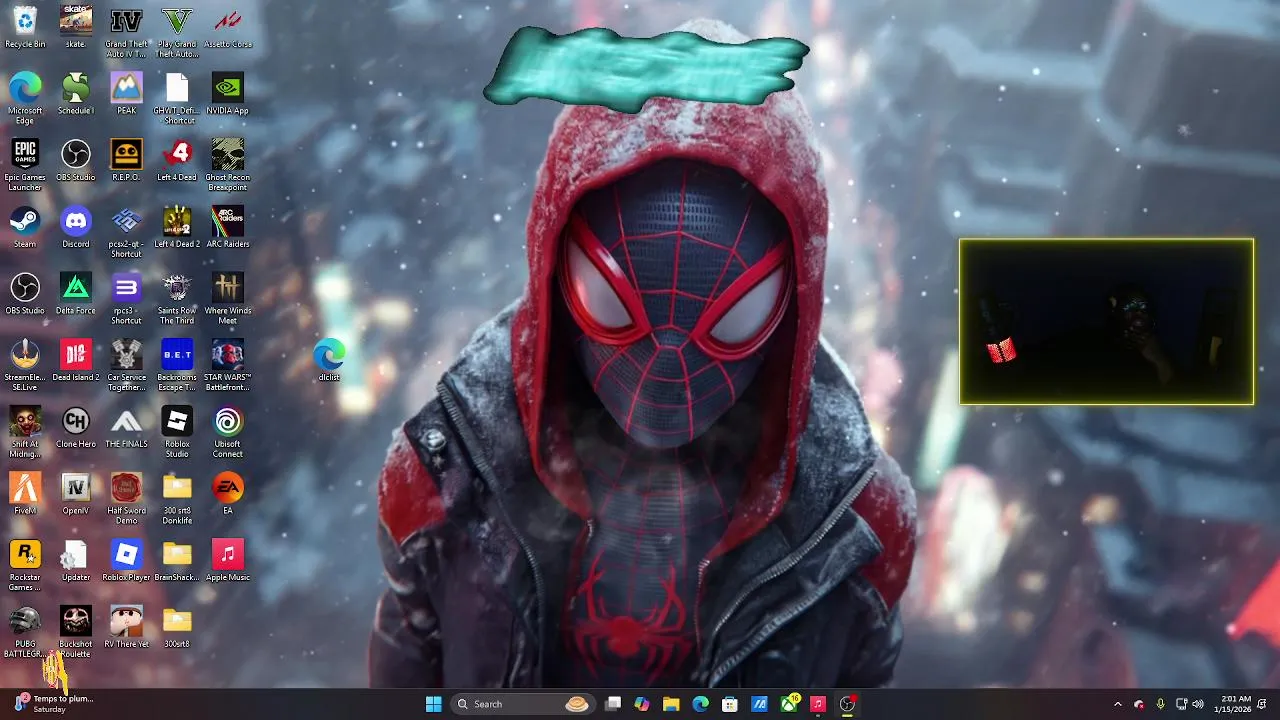Open Epic Games Launcher icon

point(25,165)
